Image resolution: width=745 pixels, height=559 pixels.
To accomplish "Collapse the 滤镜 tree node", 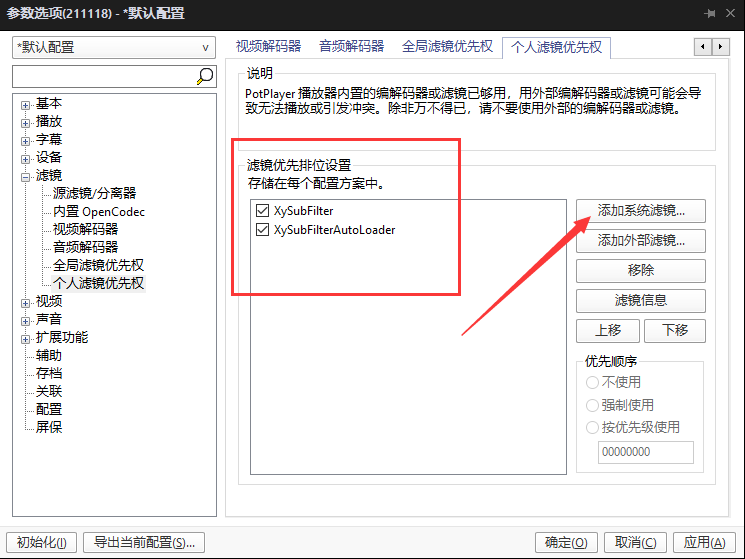I will (x=25, y=177).
